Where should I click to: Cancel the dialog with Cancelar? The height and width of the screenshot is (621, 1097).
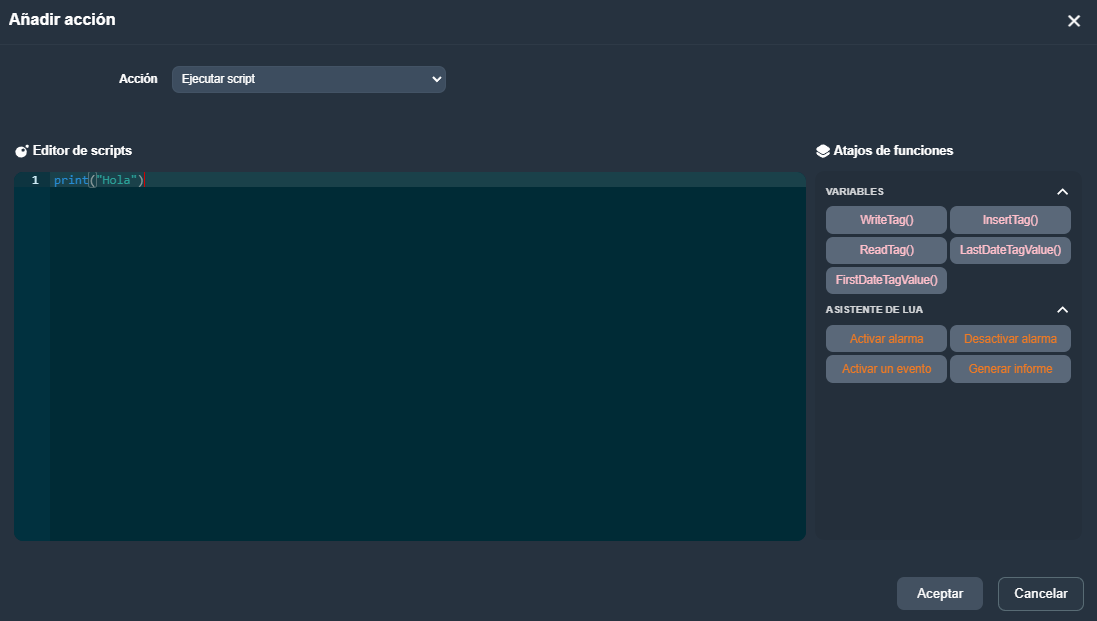tap(1040, 593)
